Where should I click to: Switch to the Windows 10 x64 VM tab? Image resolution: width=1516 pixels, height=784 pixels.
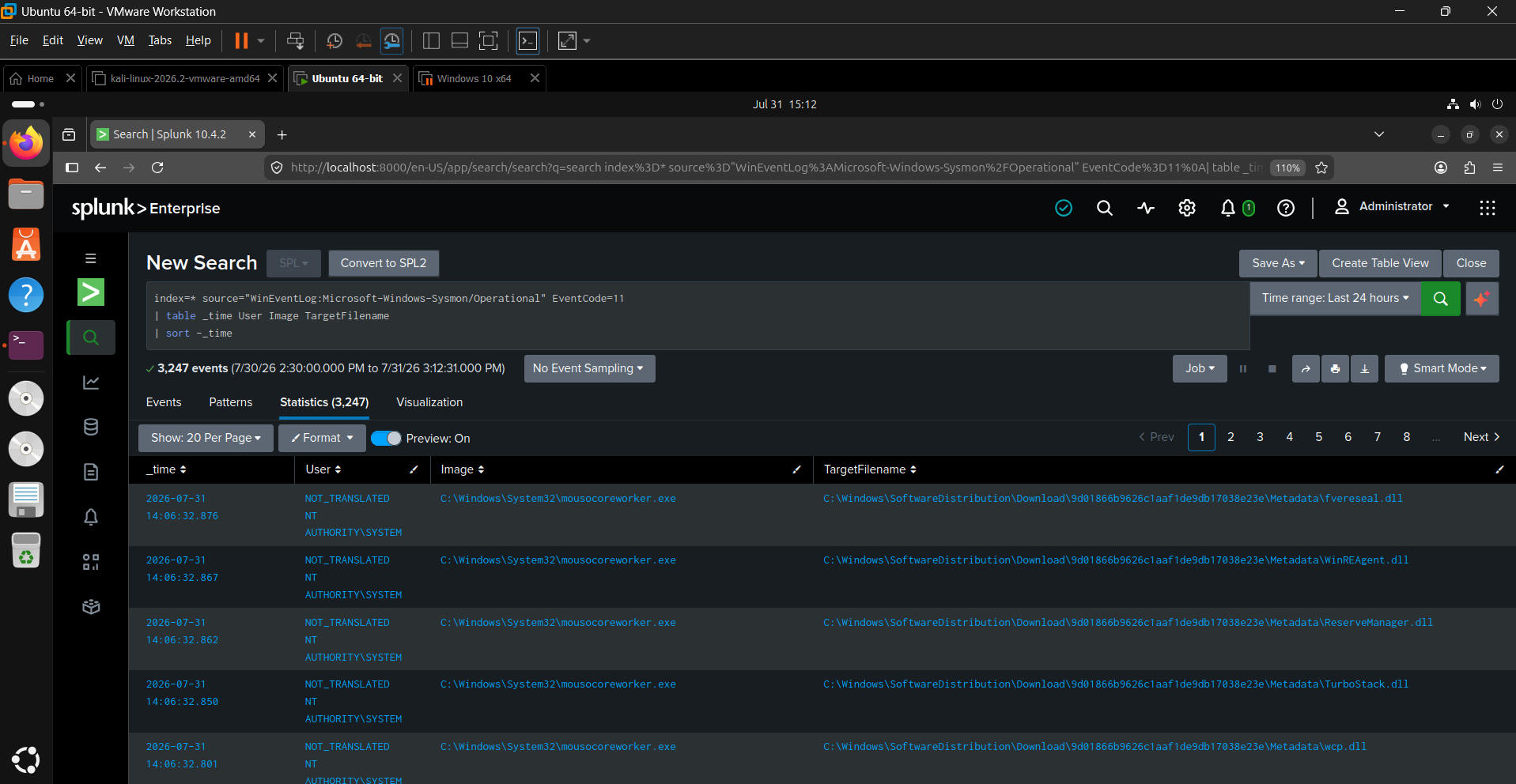pyautogui.click(x=474, y=78)
